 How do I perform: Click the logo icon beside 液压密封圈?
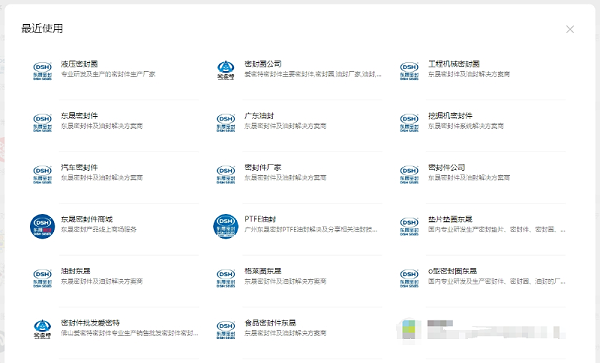(42, 71)
